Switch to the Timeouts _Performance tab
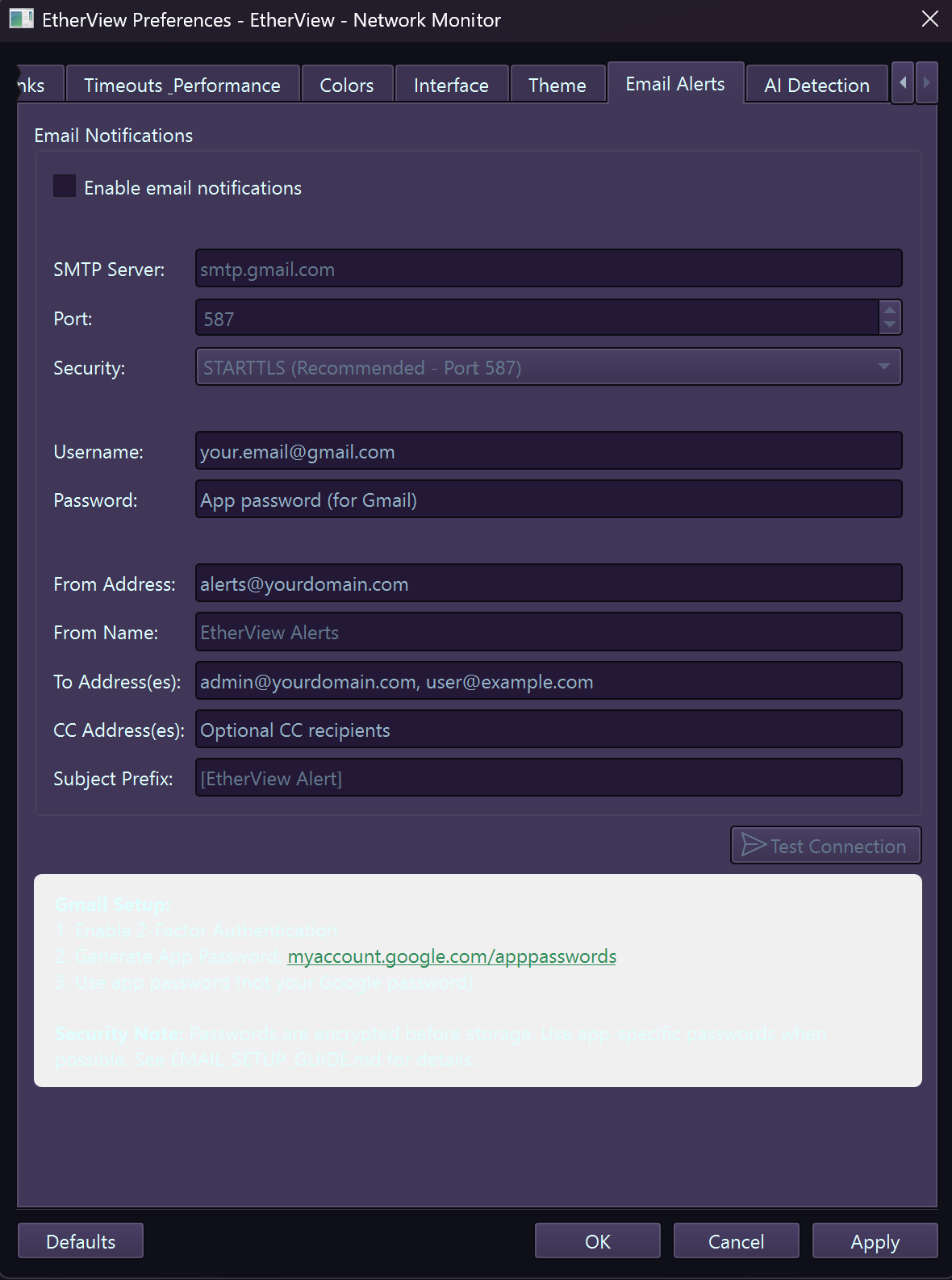This screenshot has height=1280, width=952. click(182, 85)
